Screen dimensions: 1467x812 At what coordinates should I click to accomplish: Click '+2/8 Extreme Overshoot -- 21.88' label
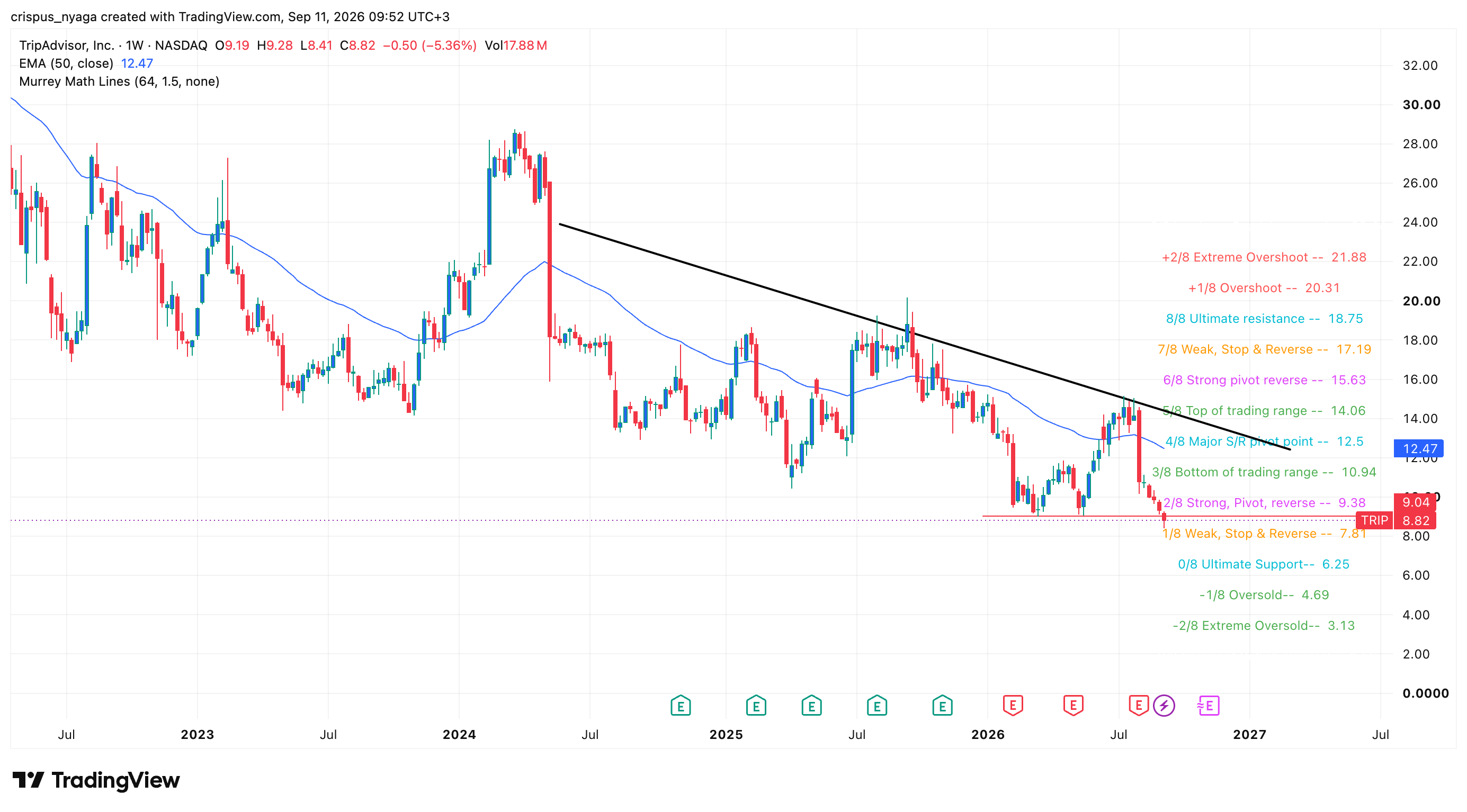pyautogui.click(x=1264, y=257)
